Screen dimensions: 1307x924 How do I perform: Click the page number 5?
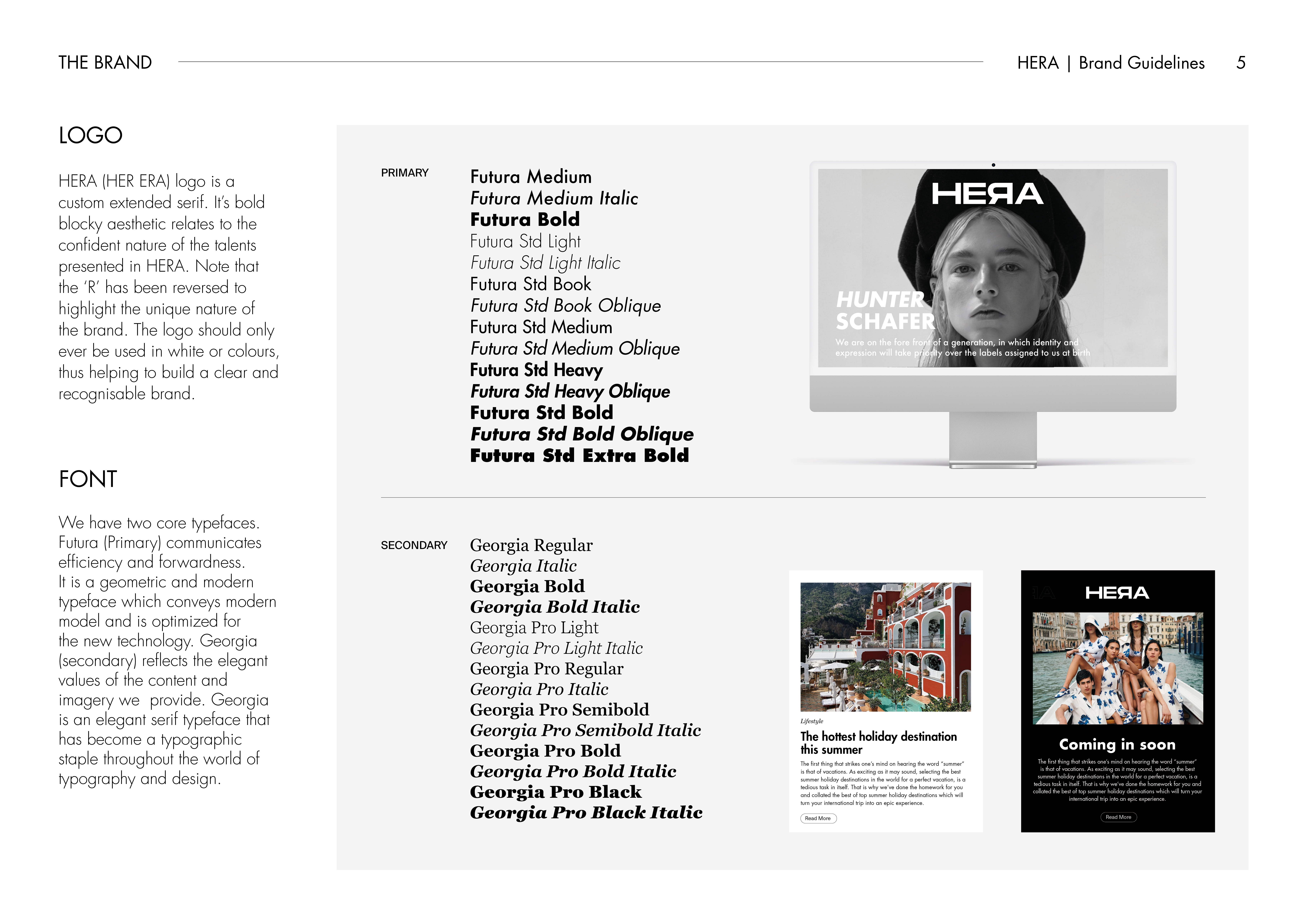coord(1241,63)
